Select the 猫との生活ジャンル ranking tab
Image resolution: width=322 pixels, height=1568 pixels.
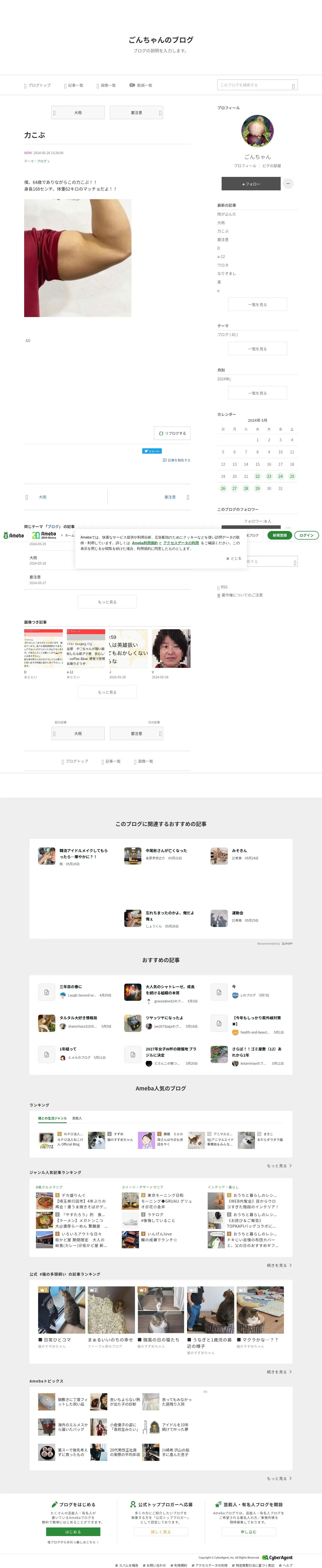(x=52, y=1118)
